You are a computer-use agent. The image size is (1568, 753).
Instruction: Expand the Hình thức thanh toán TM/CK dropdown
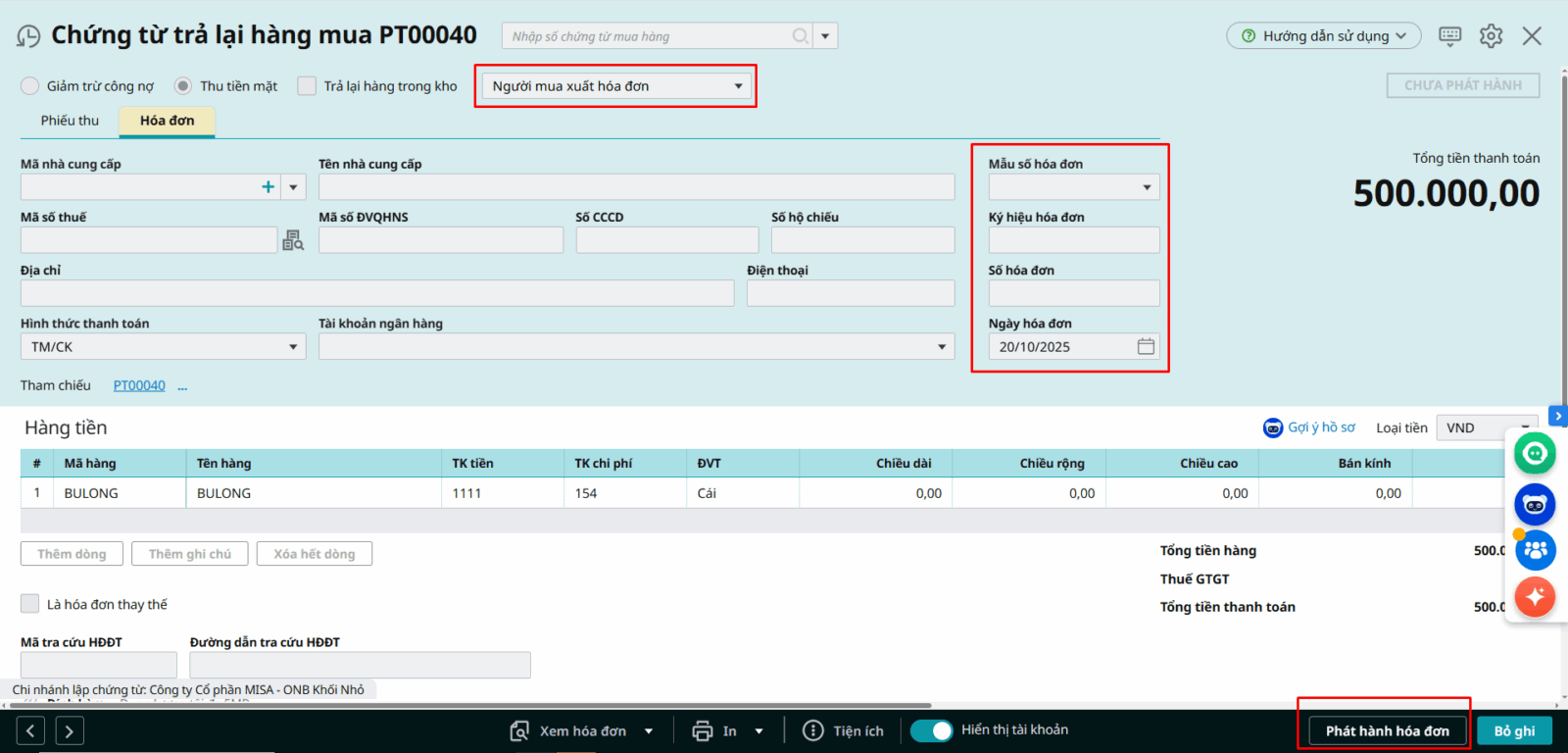click(293, 347)
